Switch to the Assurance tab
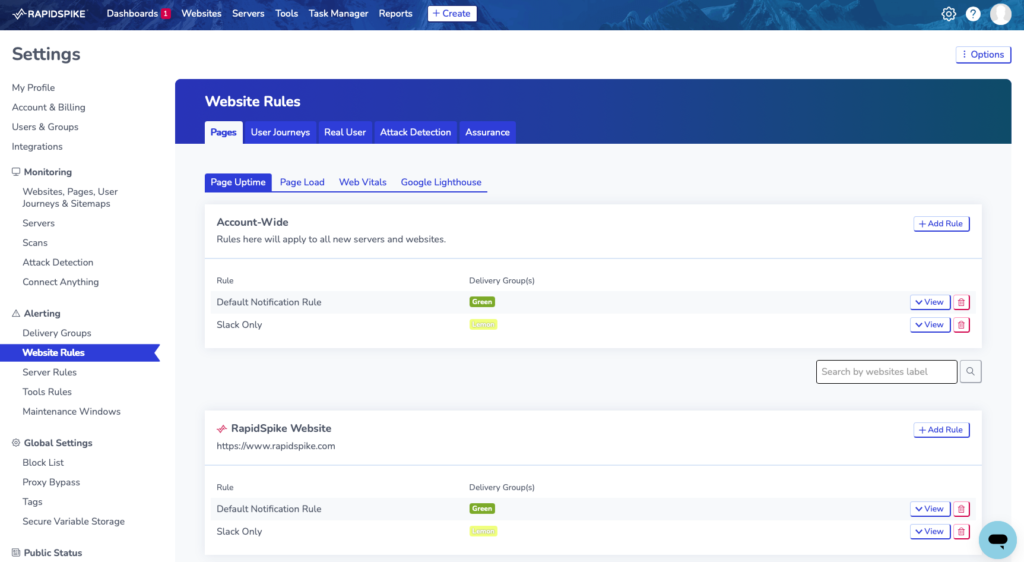This screenshot has width=1024, height=562. (x=487, y=132)
